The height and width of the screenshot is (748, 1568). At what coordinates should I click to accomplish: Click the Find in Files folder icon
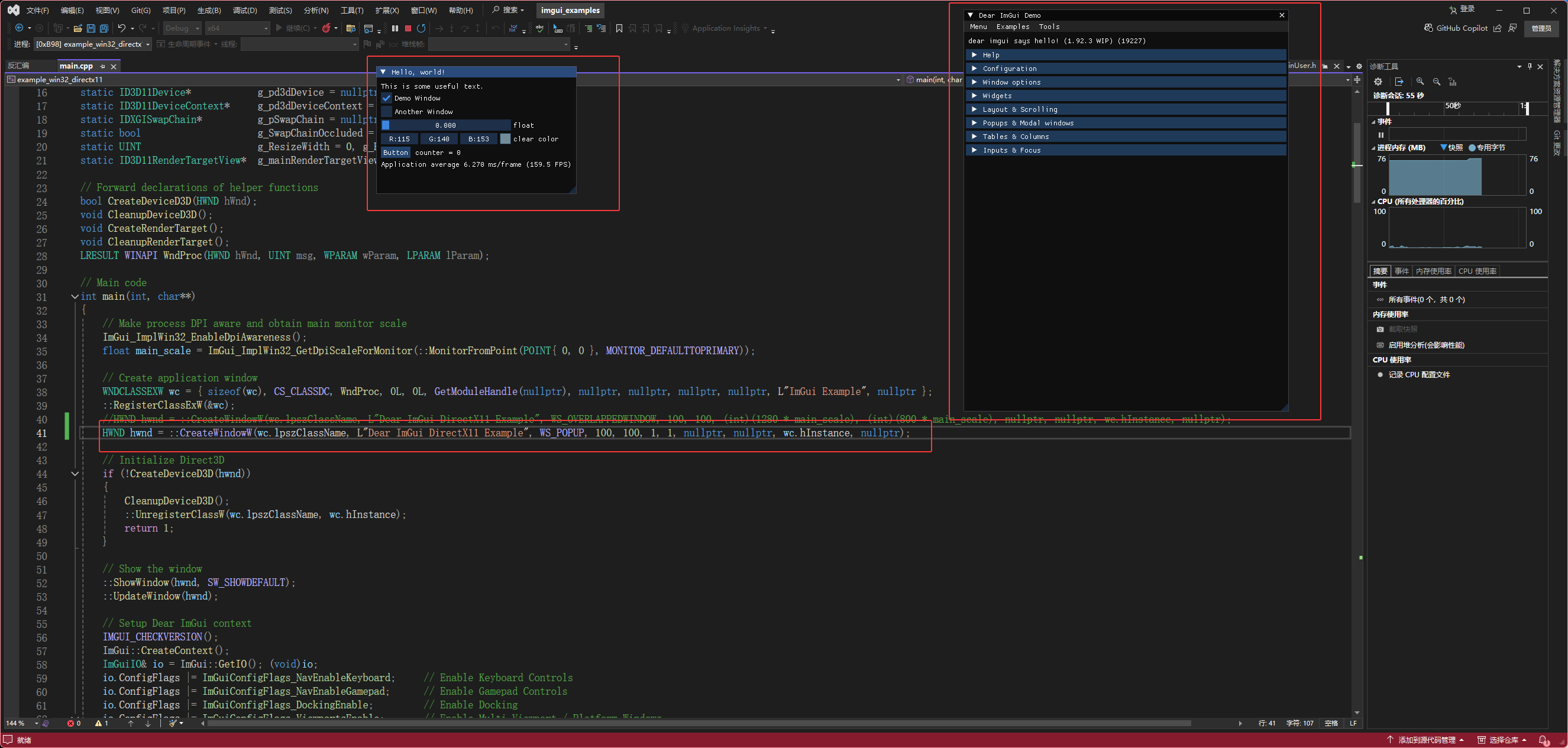click(351, 28)
